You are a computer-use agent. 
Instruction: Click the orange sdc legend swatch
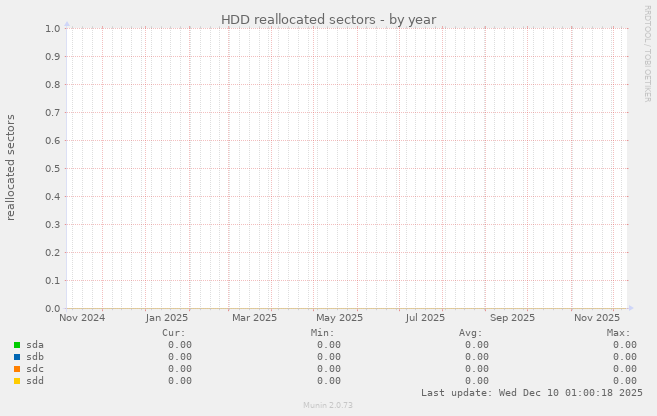click(x=17, y=369)
